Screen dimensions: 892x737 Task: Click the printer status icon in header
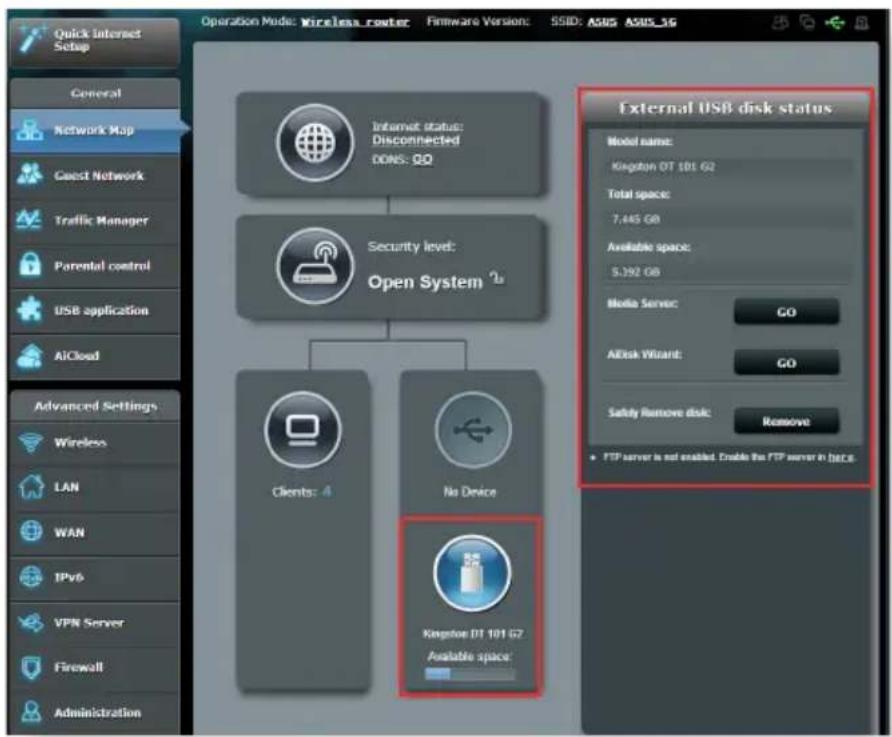[x=862, y=23]
